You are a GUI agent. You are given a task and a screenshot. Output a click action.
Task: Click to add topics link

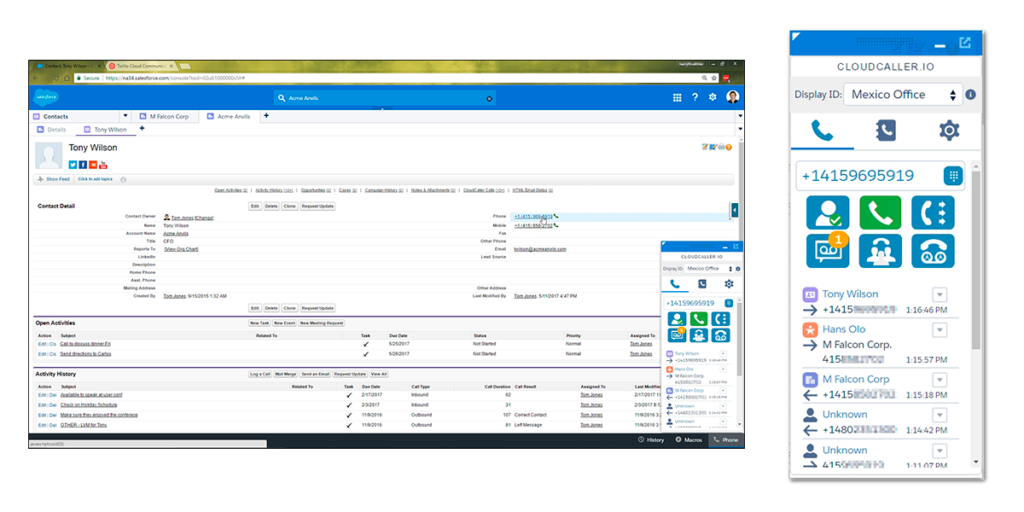[95, 179]
